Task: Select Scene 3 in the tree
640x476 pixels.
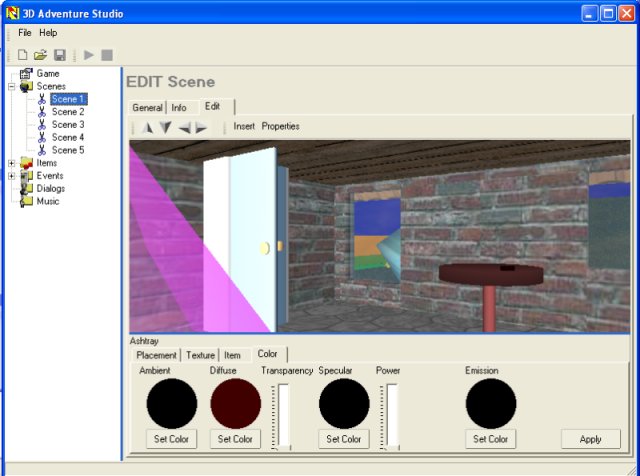Action: point(68,125)
